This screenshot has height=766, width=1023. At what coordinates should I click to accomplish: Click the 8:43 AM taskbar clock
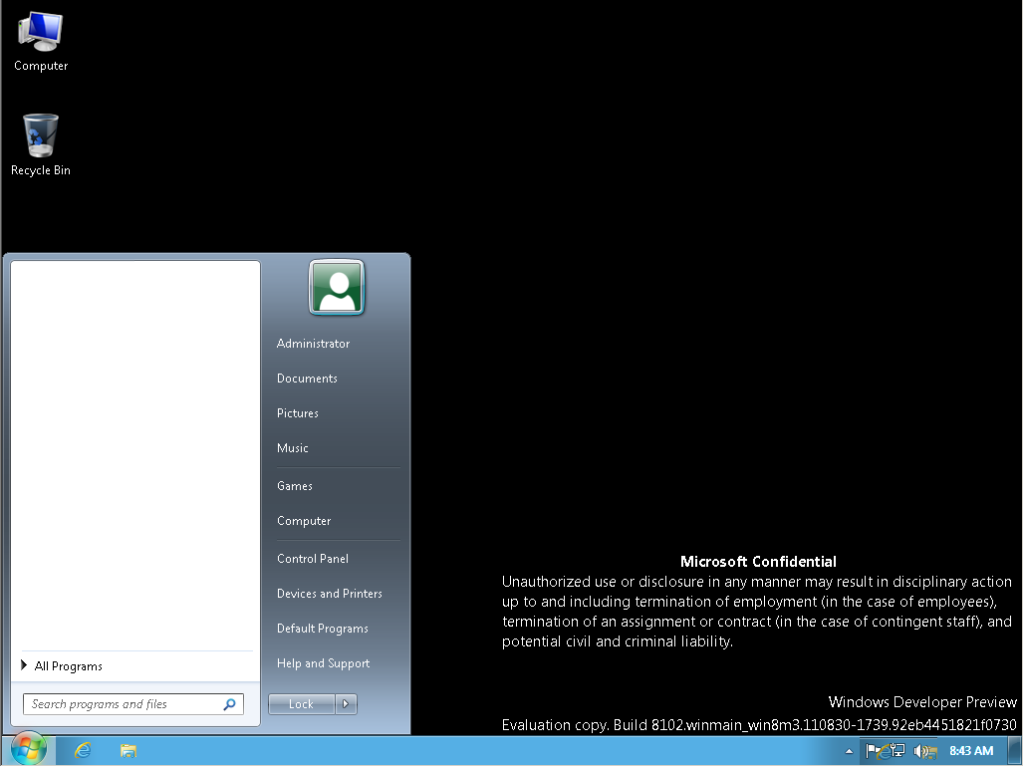pyautogui.click(x=970, y=750)
